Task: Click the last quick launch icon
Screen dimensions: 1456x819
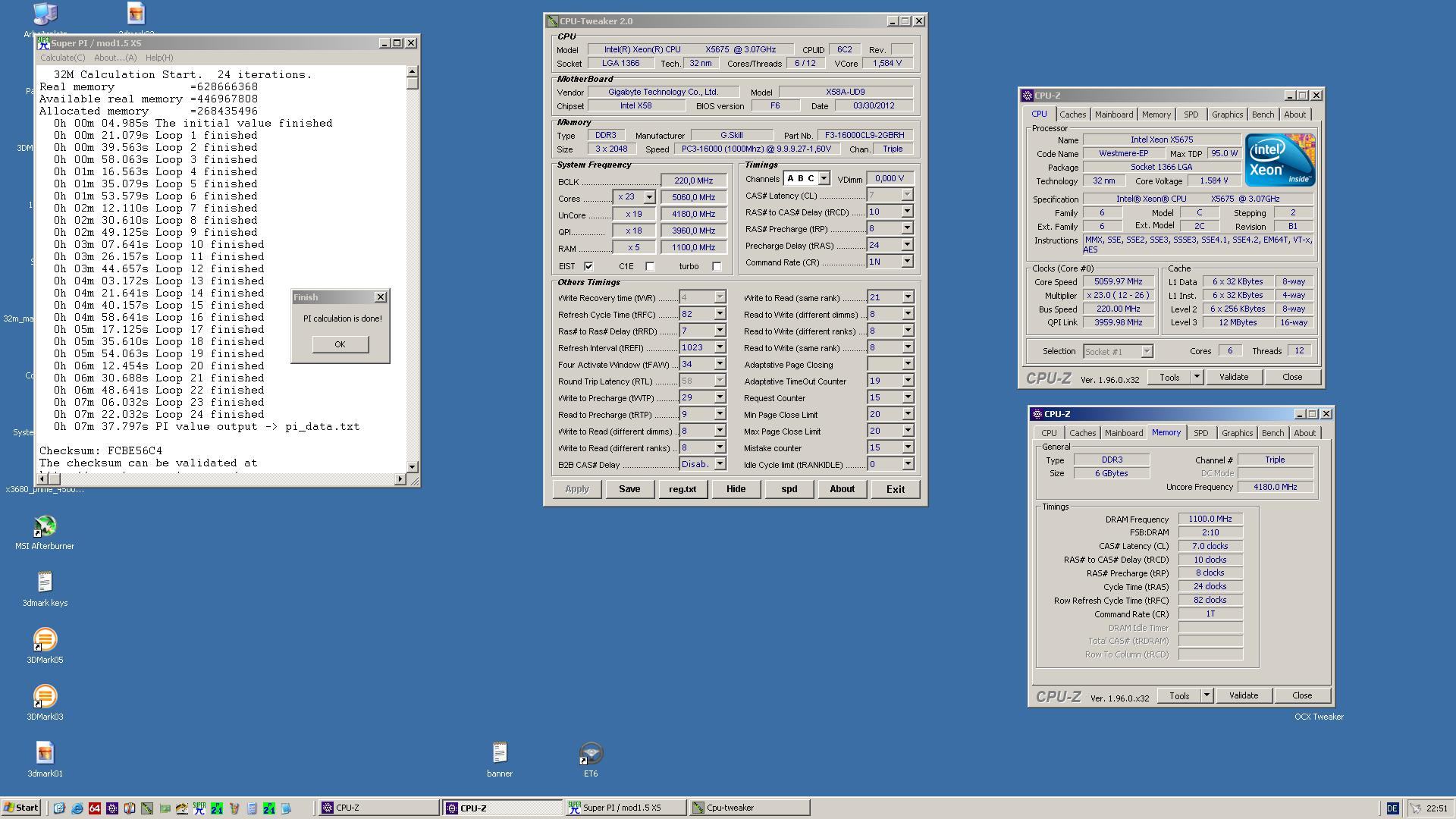Action: [286, 808]
